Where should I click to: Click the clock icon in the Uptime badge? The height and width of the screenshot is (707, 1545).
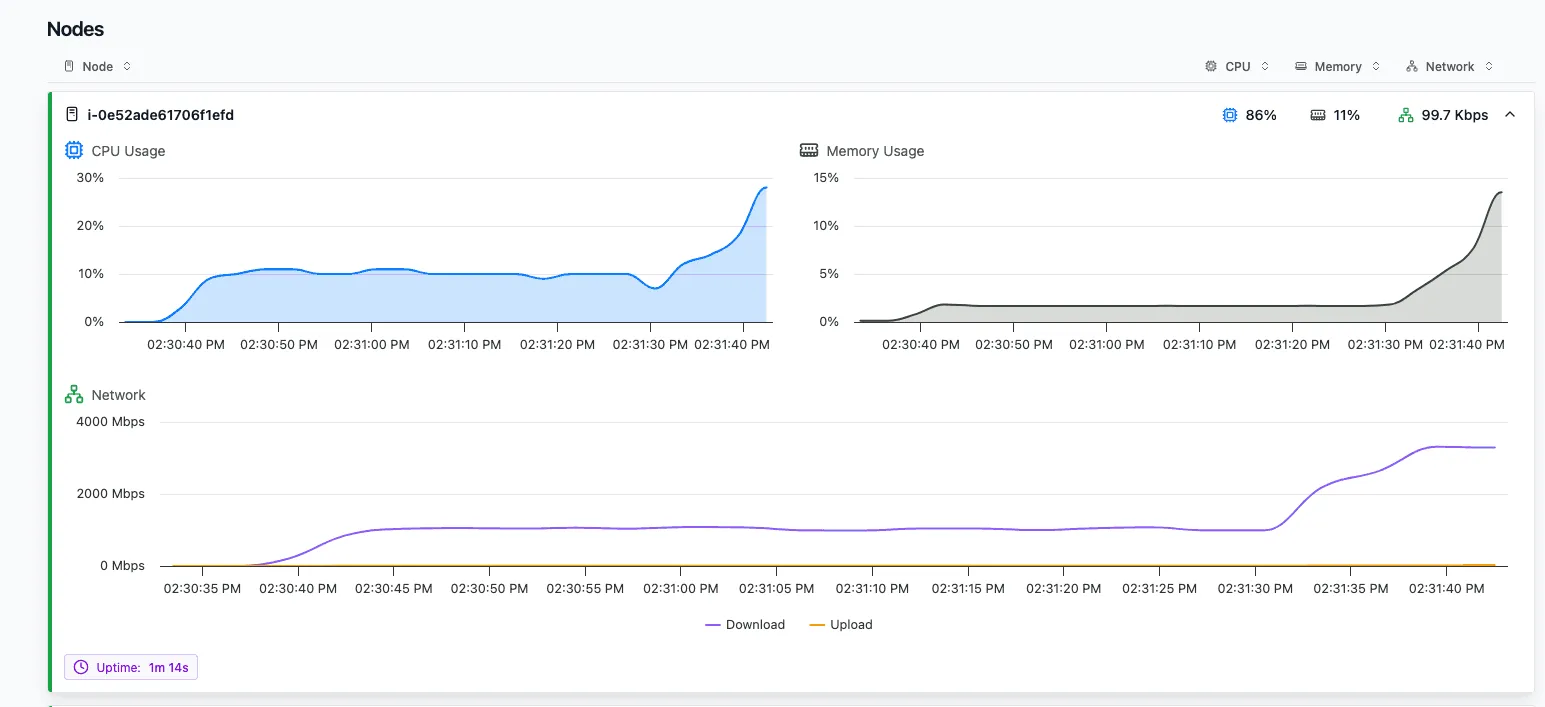[x=80, y=666]
